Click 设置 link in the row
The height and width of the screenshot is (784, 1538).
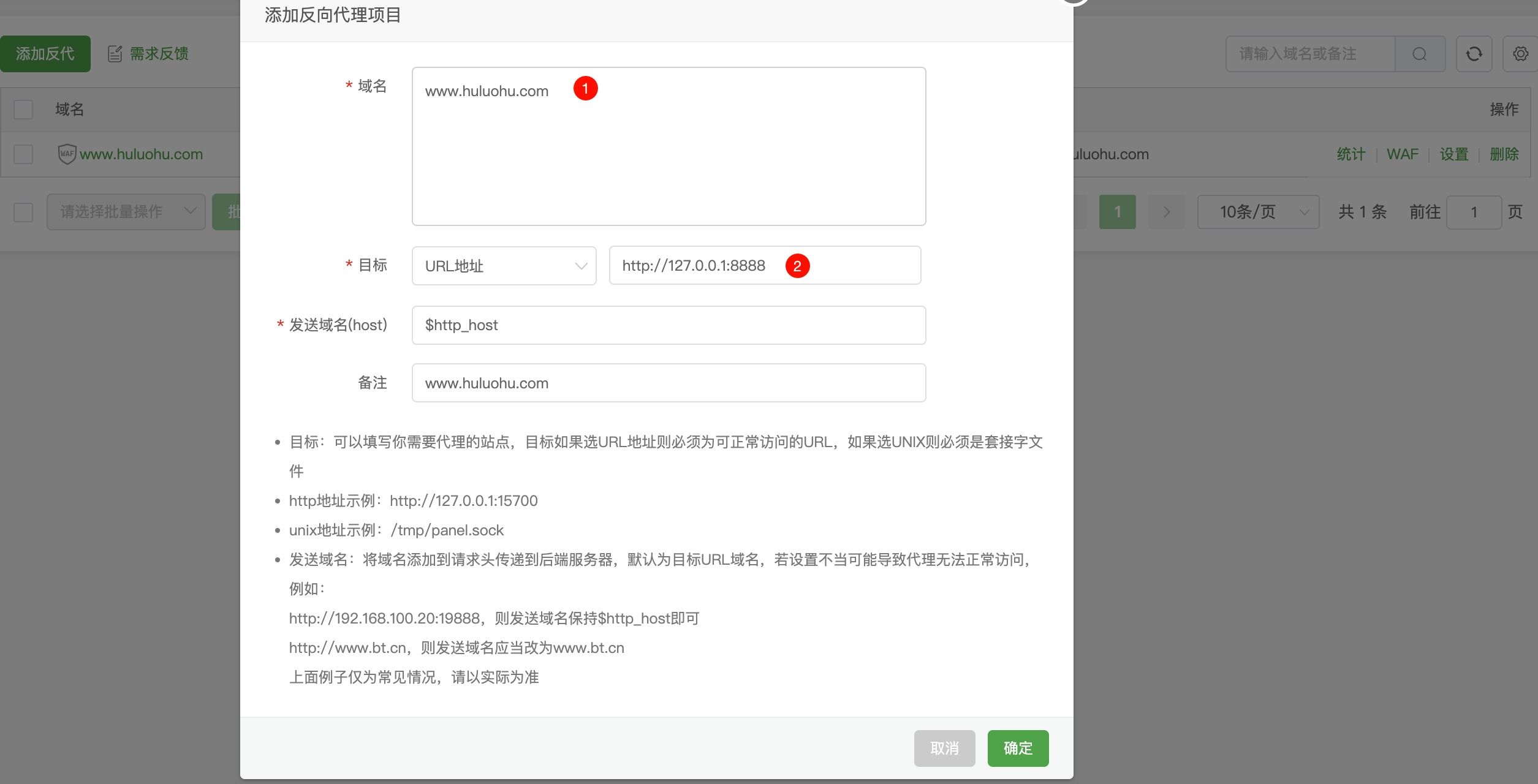click(x=1454, y=154)
